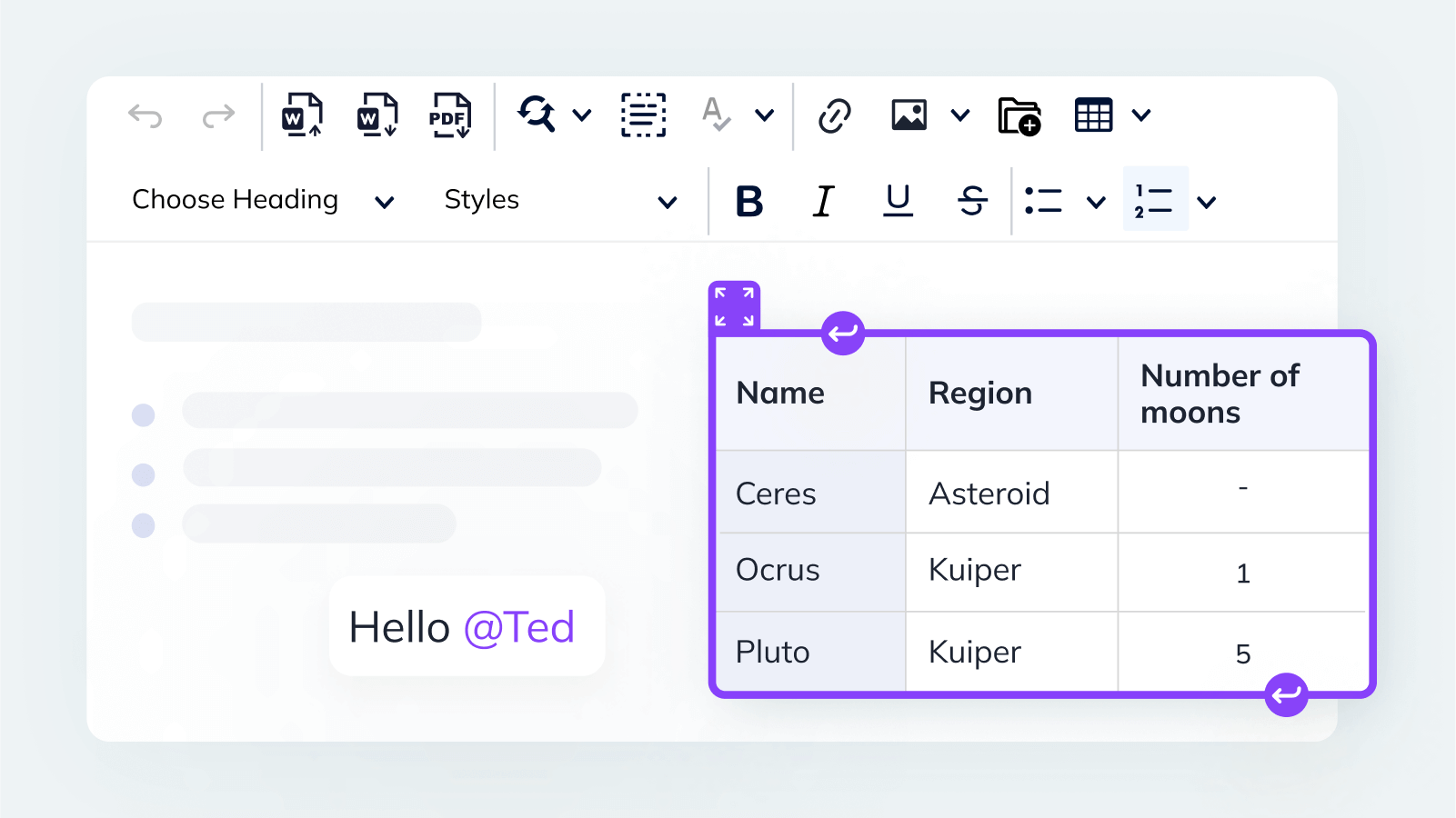Click the Select All icon

coord(643,115)
